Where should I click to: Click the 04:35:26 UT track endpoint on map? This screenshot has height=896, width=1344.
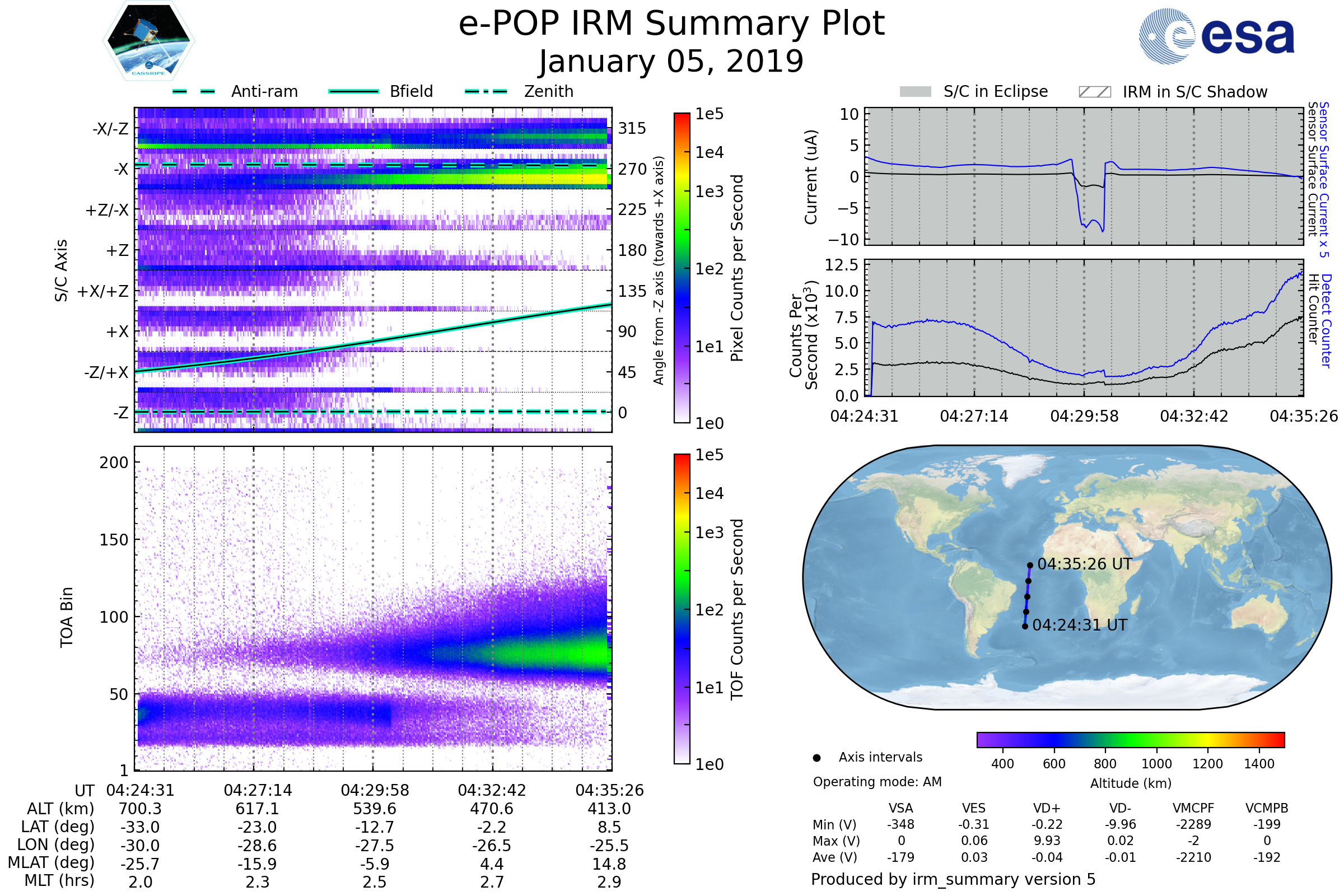(1030, 565)
